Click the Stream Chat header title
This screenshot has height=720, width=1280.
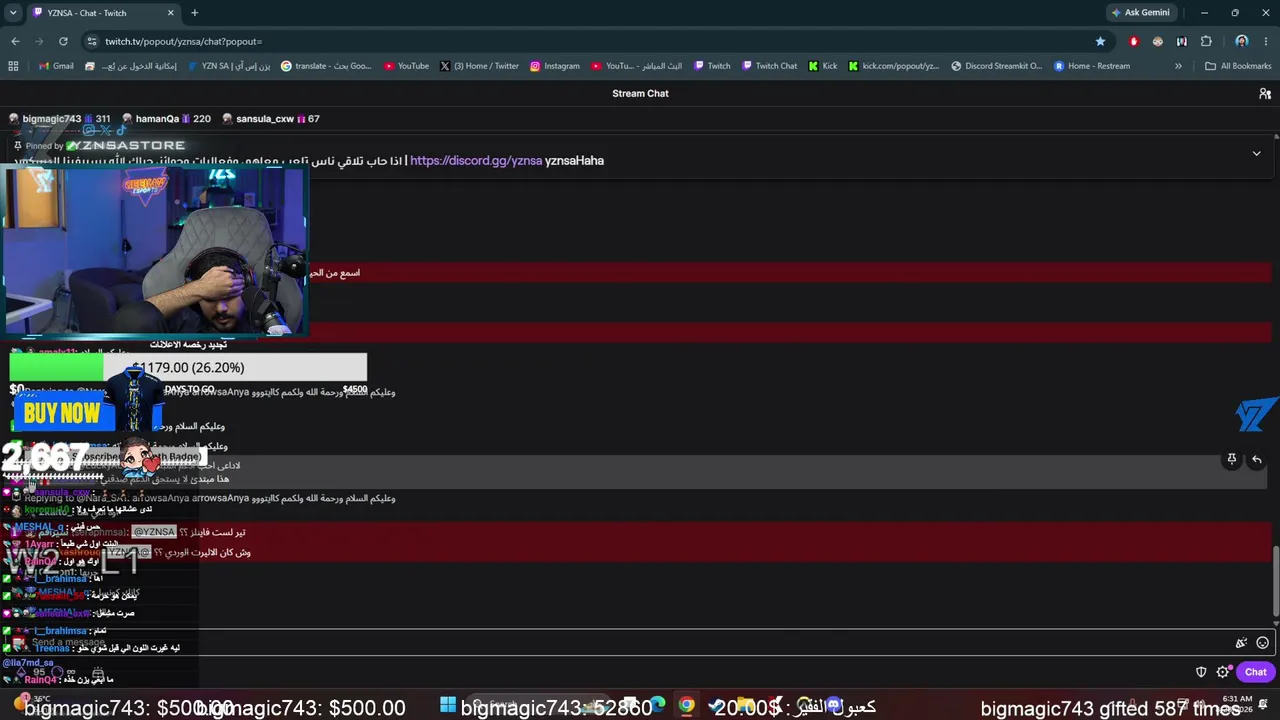point(640,93)
